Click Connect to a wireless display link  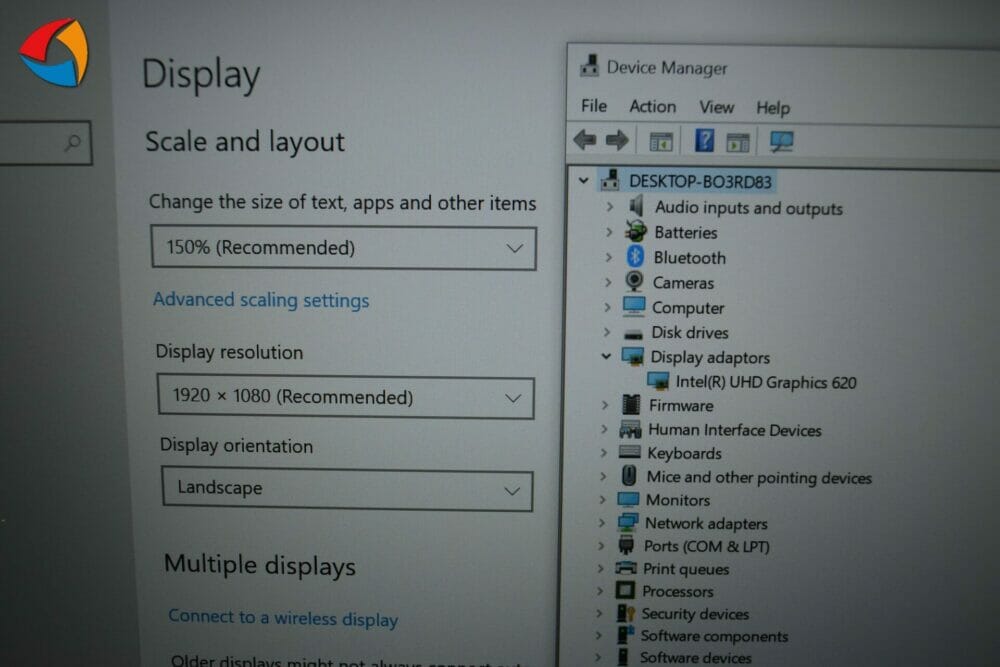click(x=283, y=618)
